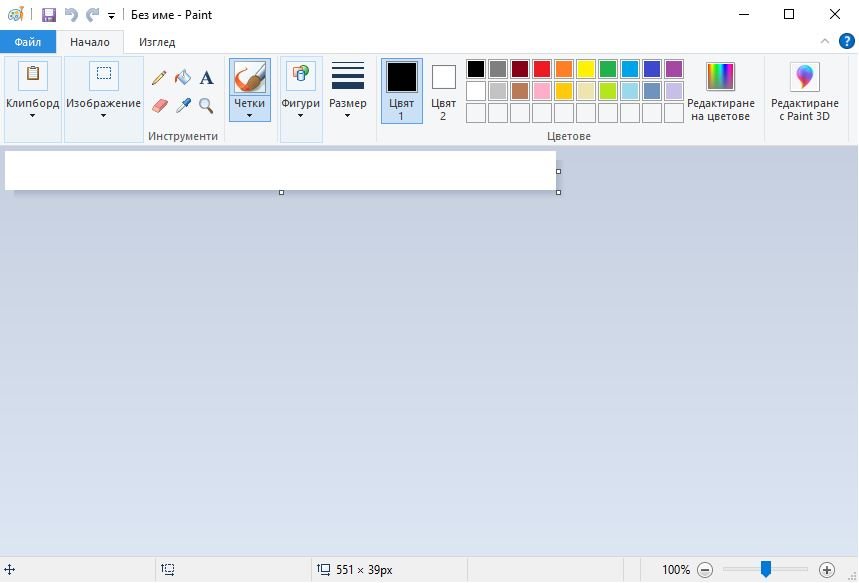
Task: Select the Text tool letter A
Action: click(207, 77)
